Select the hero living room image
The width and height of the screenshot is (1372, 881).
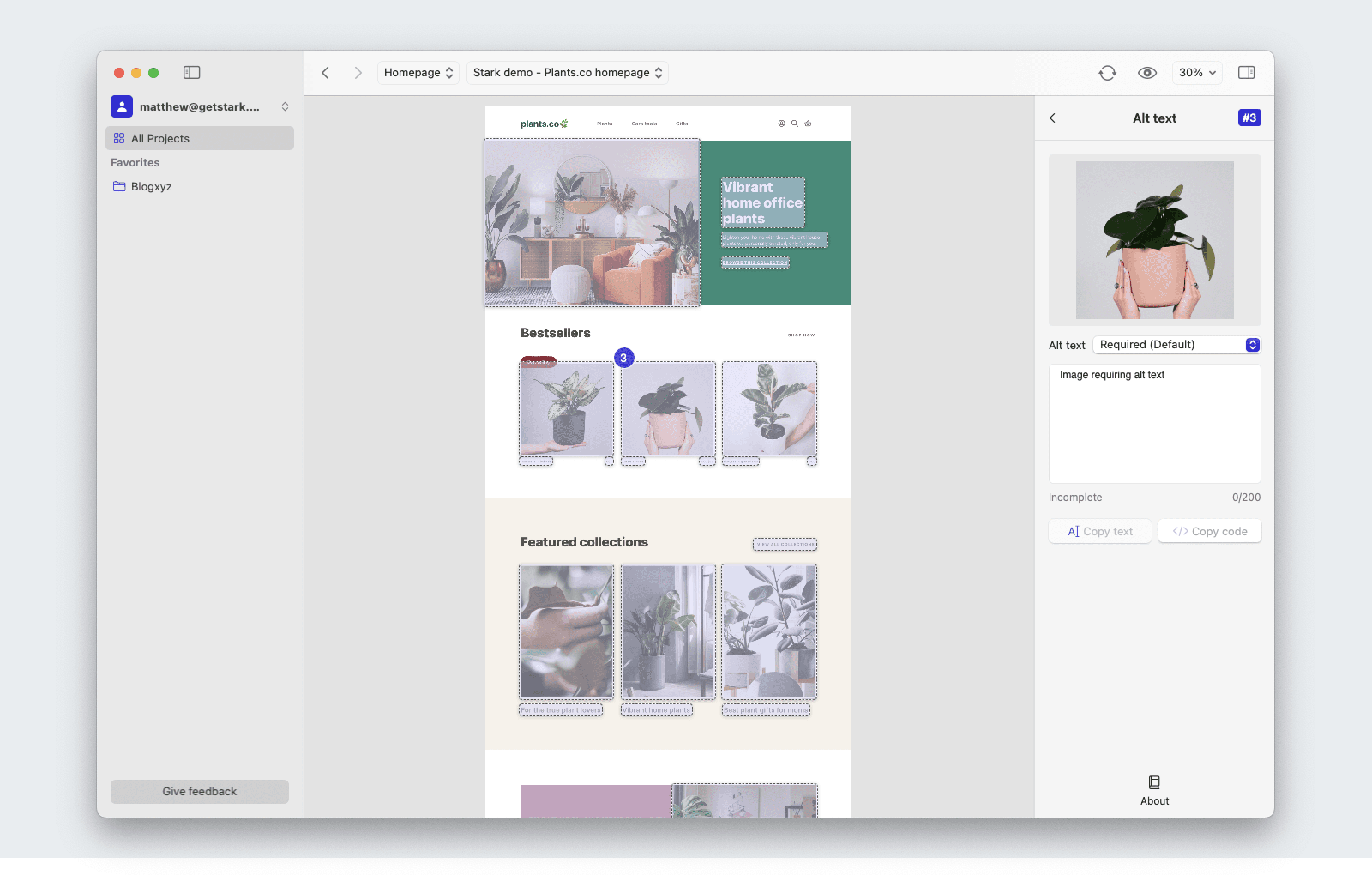(592, 223)
